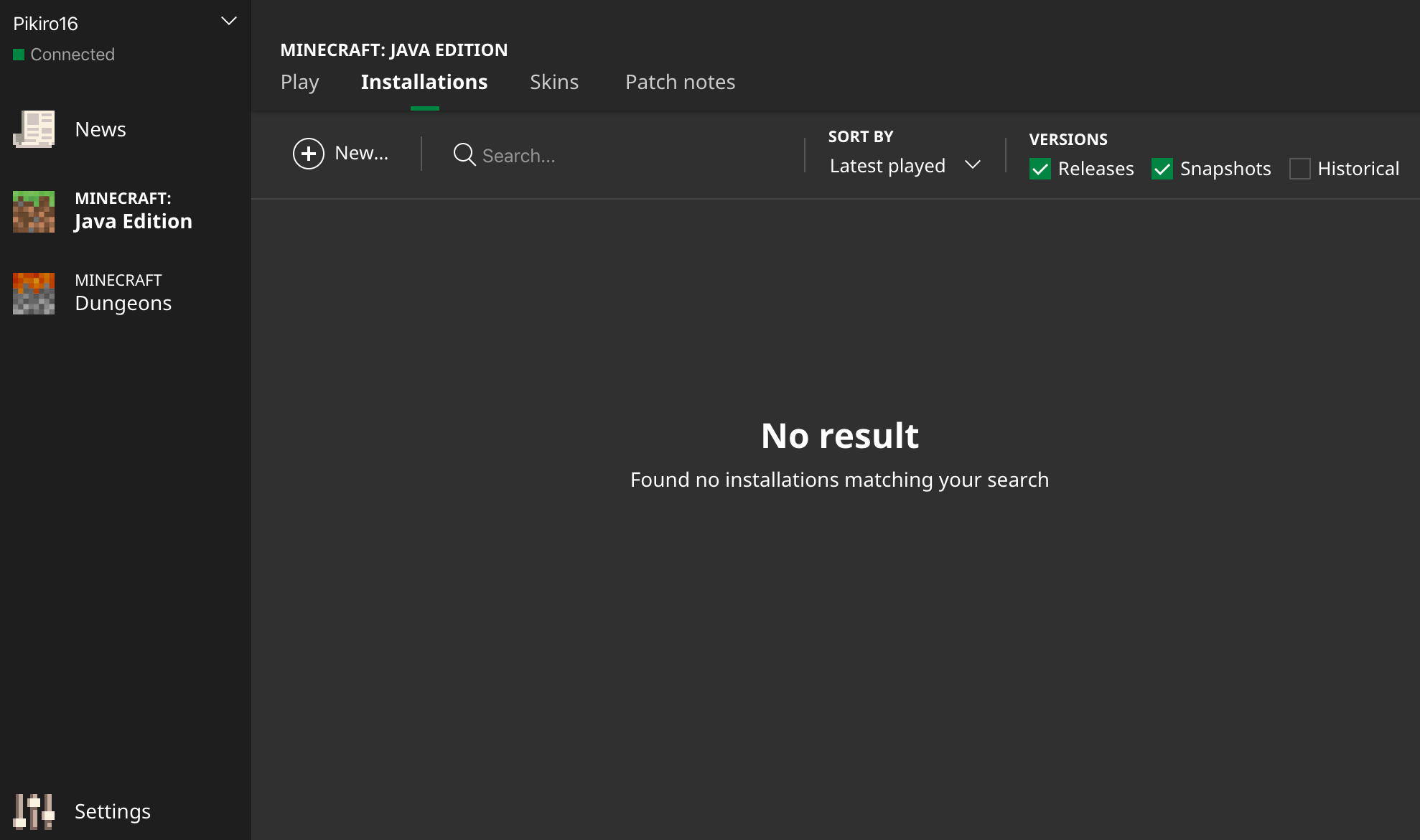The image size is (1420, 840).
Task: Expand the Pikiro16 account dropdown chevron
Action: point(228,22)
